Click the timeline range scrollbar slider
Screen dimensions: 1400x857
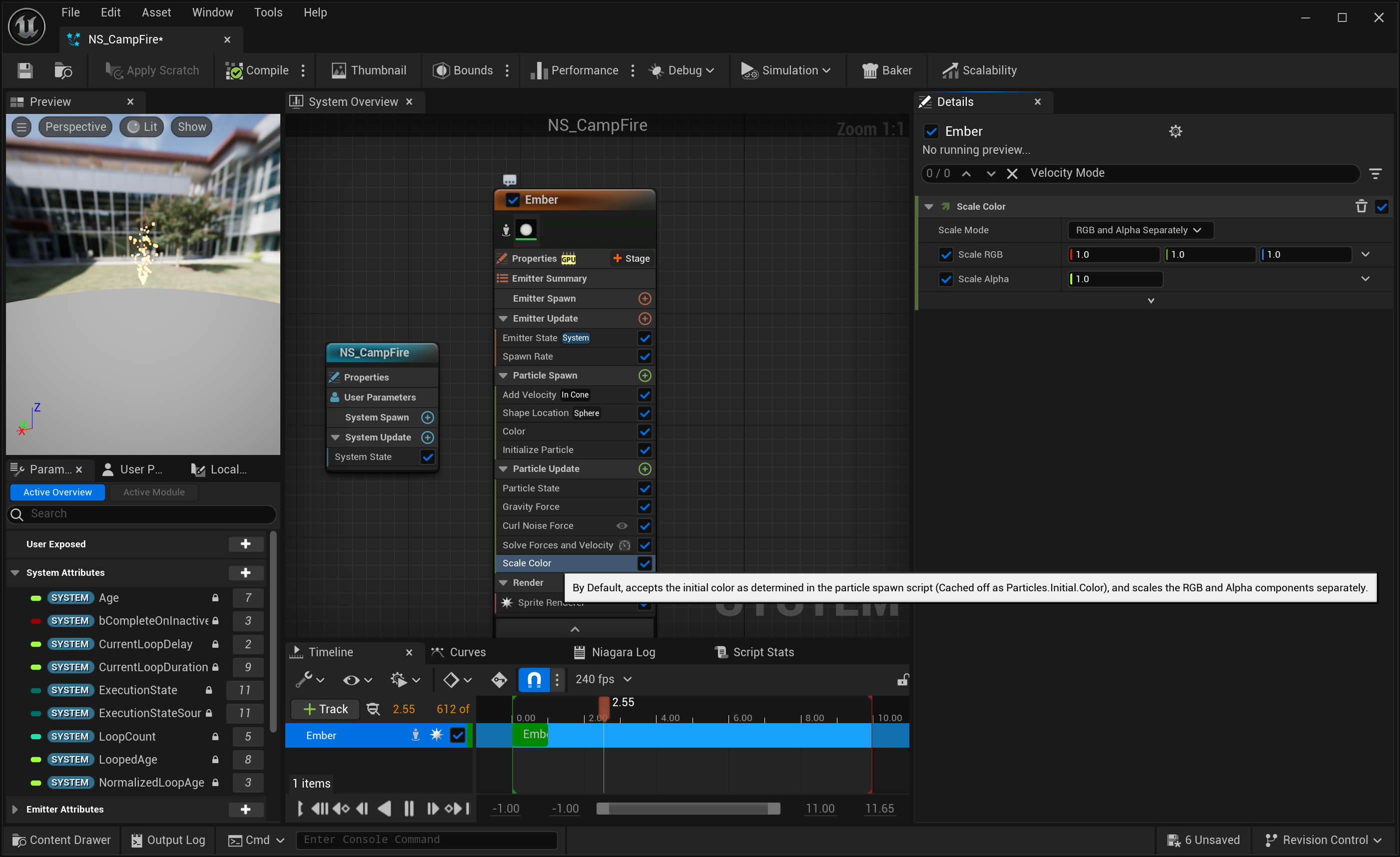[688, 808]
